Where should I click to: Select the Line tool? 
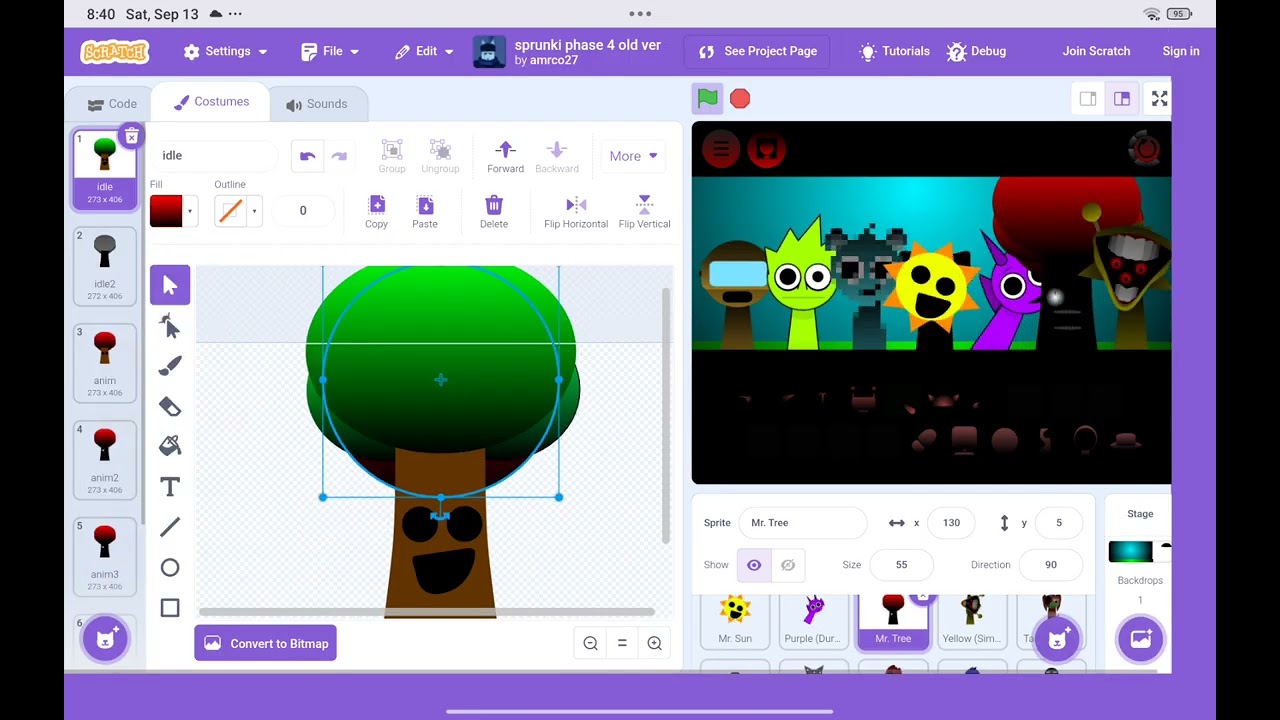(x=170, y=527)
